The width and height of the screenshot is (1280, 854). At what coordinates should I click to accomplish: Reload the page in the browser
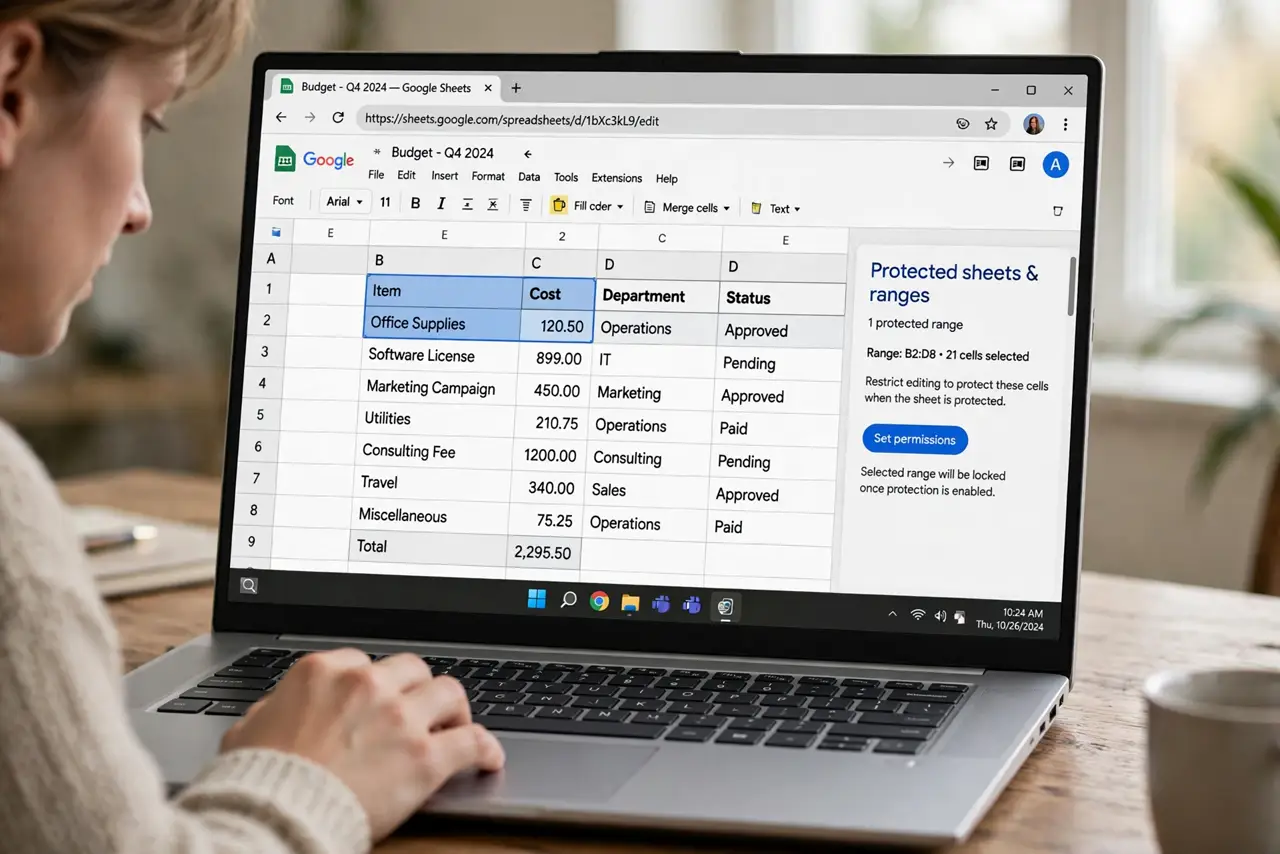(x=338, y=118)
